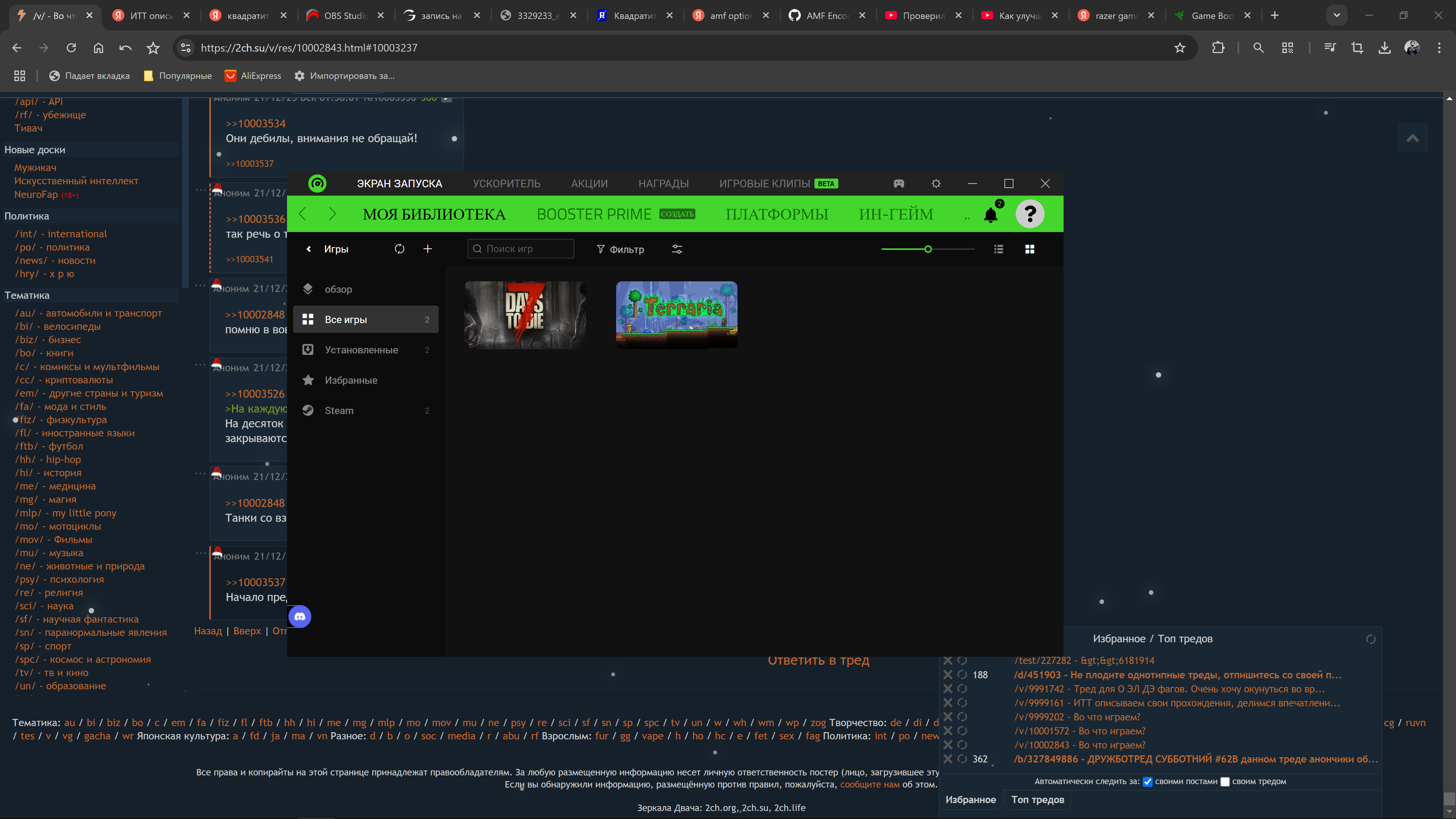
Task: Switch to the УСКОРИТЕЛЬ tab
Action: pos(507,184)
